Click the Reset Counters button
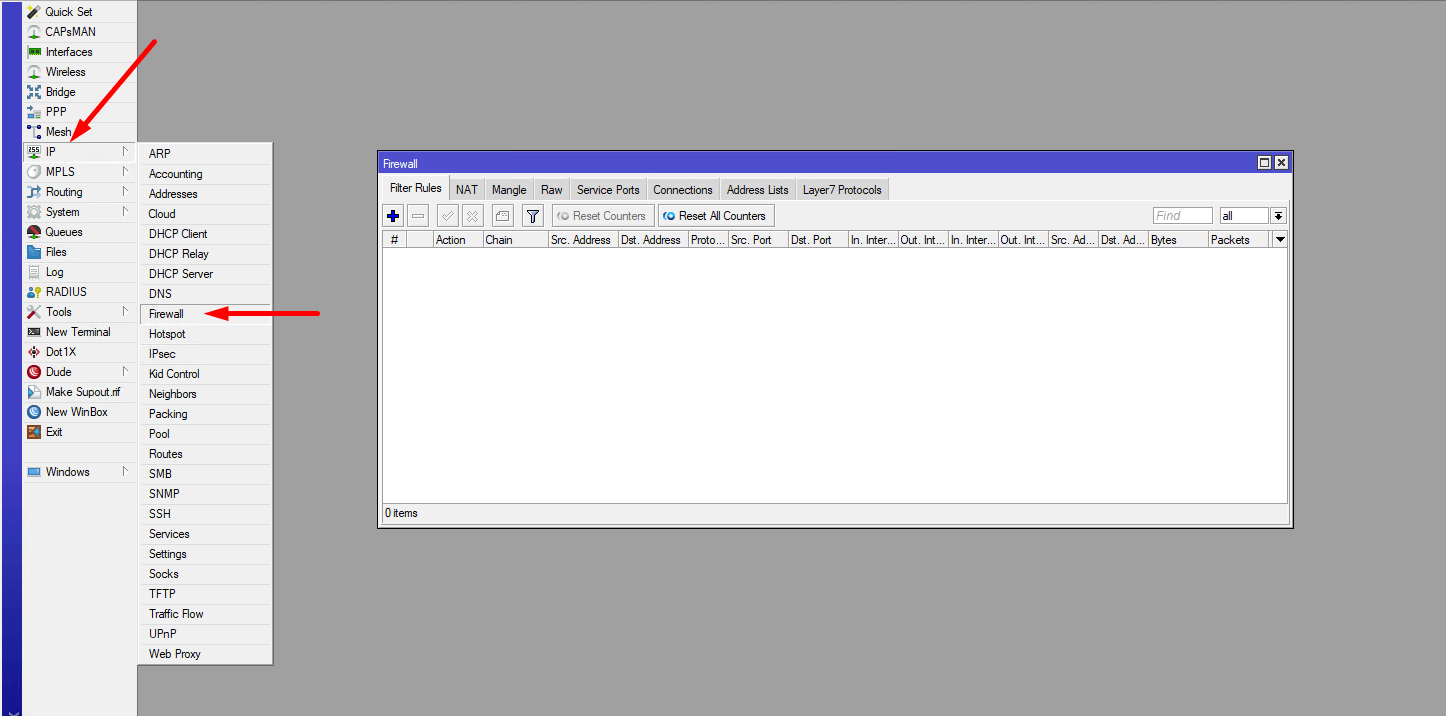Image resolution: width=1446 pixels, height=716 pixels. coord(603,216)
